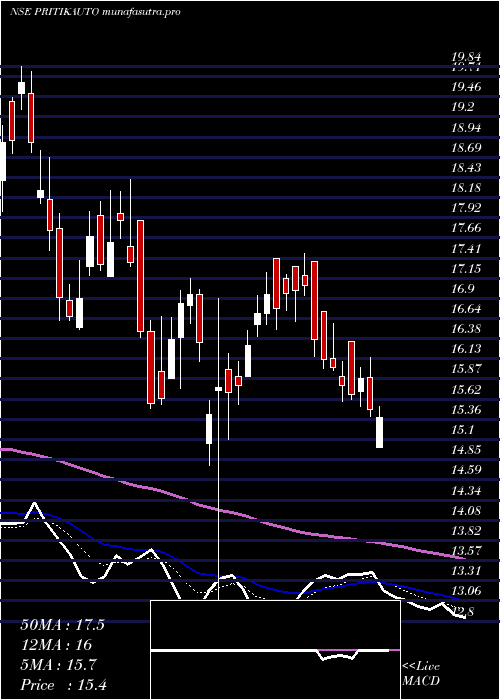500x700 pixels.
Task: Click the 13.06 price axis label
Action: click(x=466, y=592)
